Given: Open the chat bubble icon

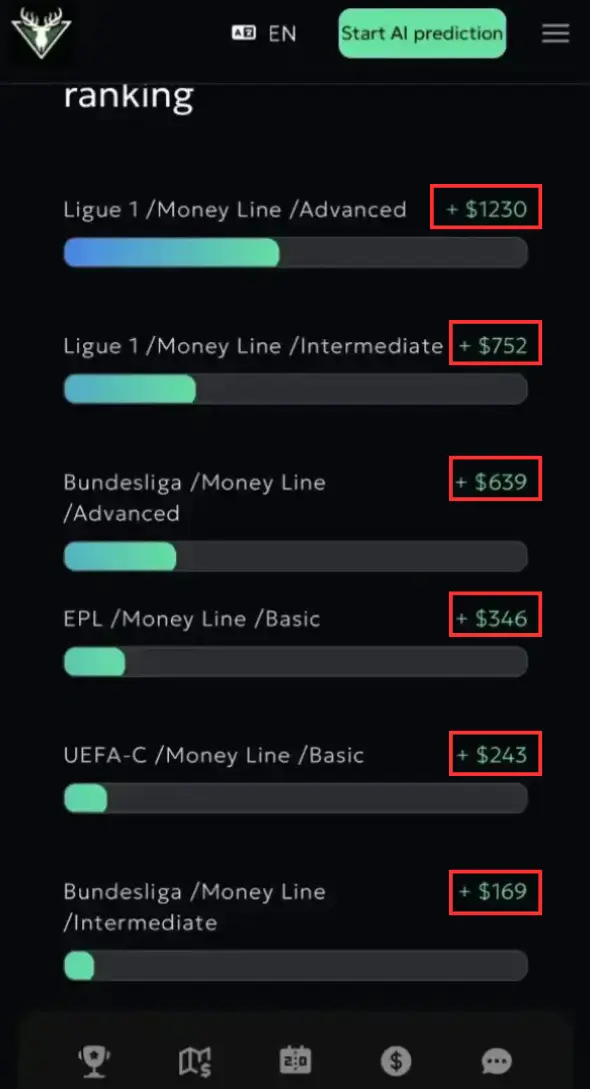Looking at the screenshot, I should click(x=496, y=1061).
